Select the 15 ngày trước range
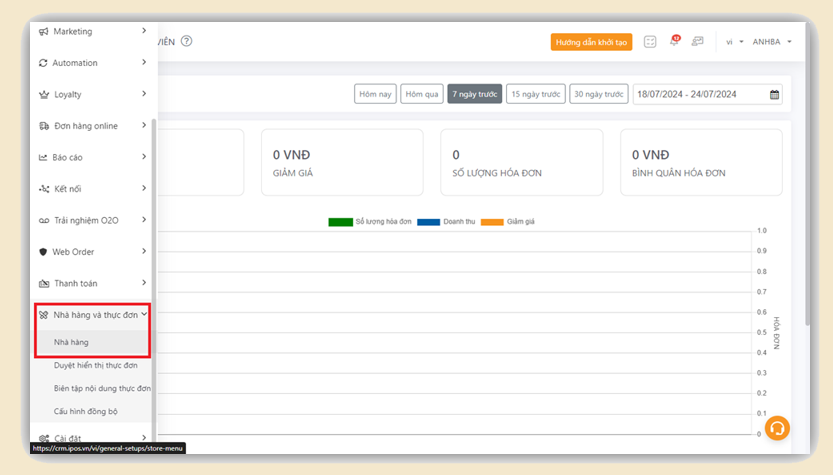Screen dimensions: 833x475 pos(535,95)
